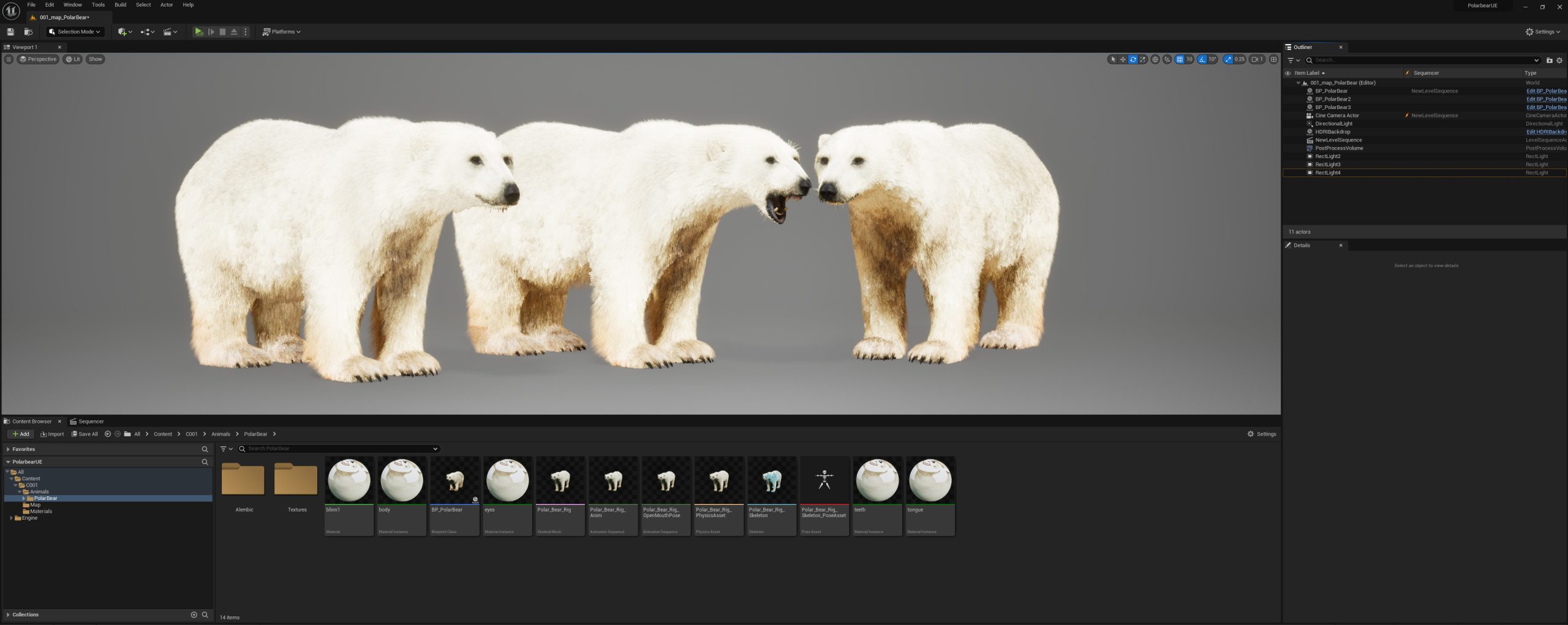
Task: Click the viewport hamburger options menu
Action: (x=9, y=59)
